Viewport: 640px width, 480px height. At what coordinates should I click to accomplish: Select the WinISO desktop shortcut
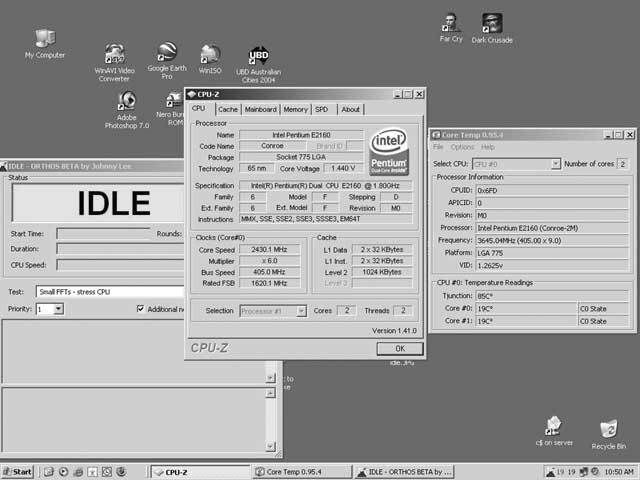click(210, 60)
